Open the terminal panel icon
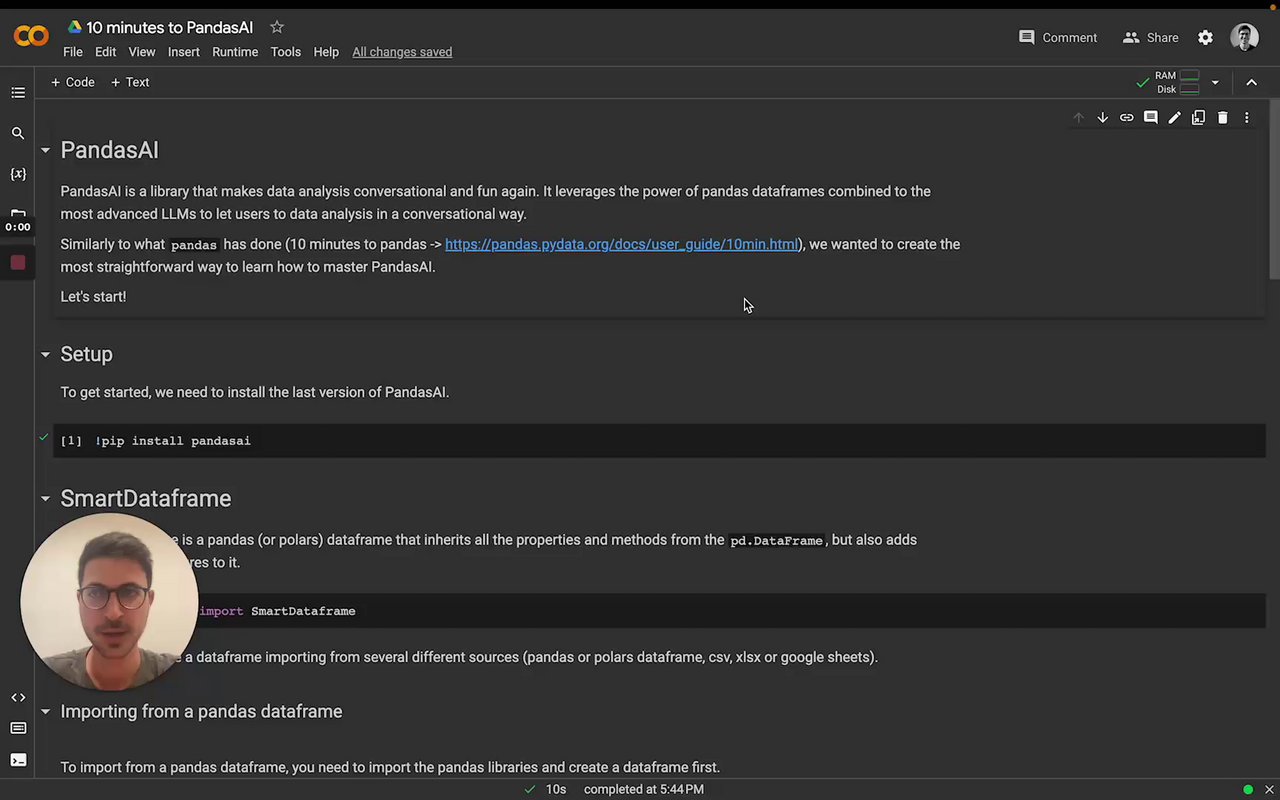 point(18,760)
